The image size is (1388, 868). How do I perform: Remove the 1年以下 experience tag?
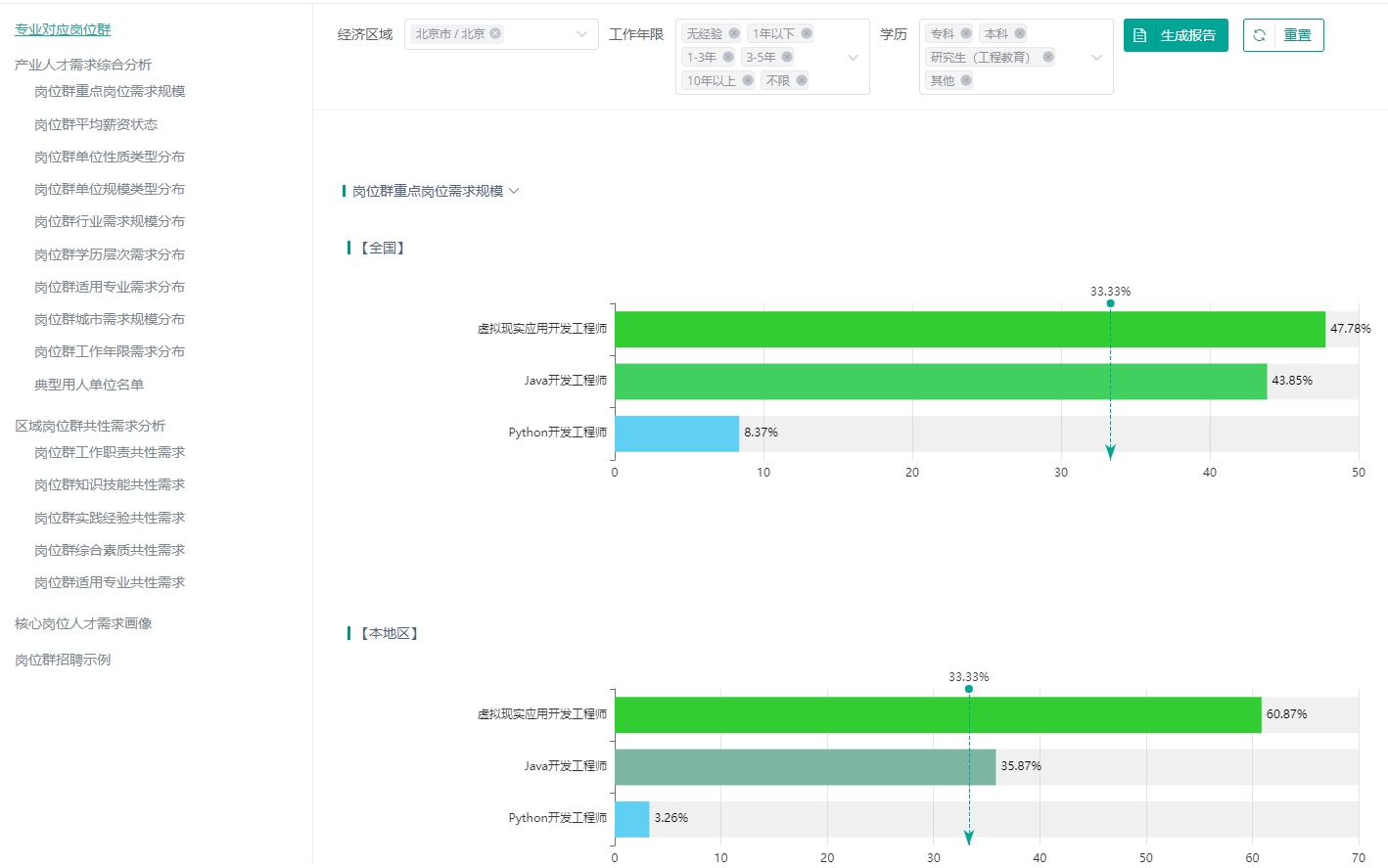[x=807, y=33]
